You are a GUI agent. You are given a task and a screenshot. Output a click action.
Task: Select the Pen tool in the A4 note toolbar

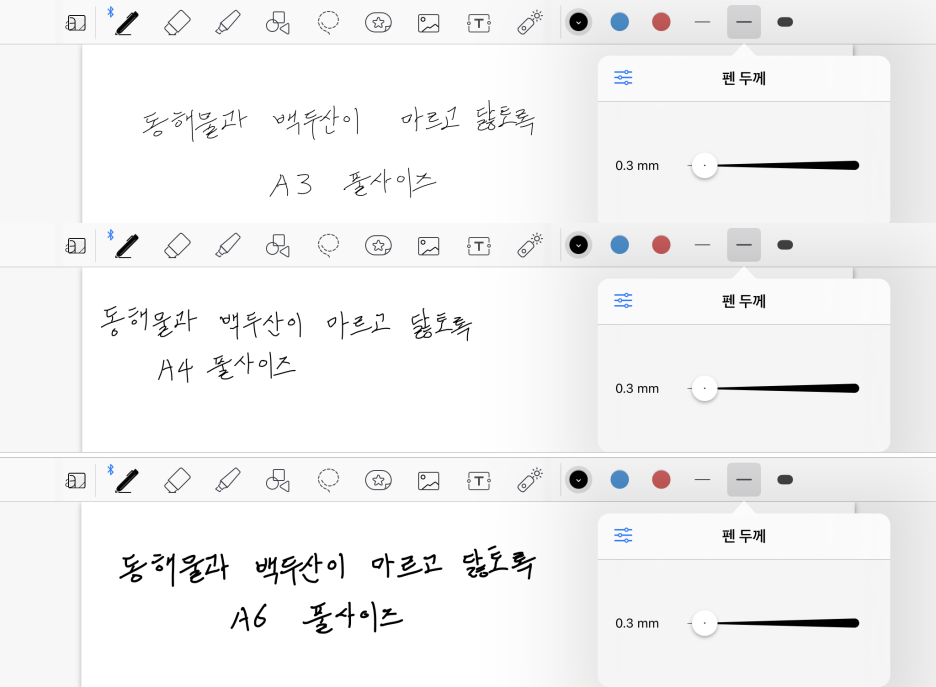click(x=127, y=245)
